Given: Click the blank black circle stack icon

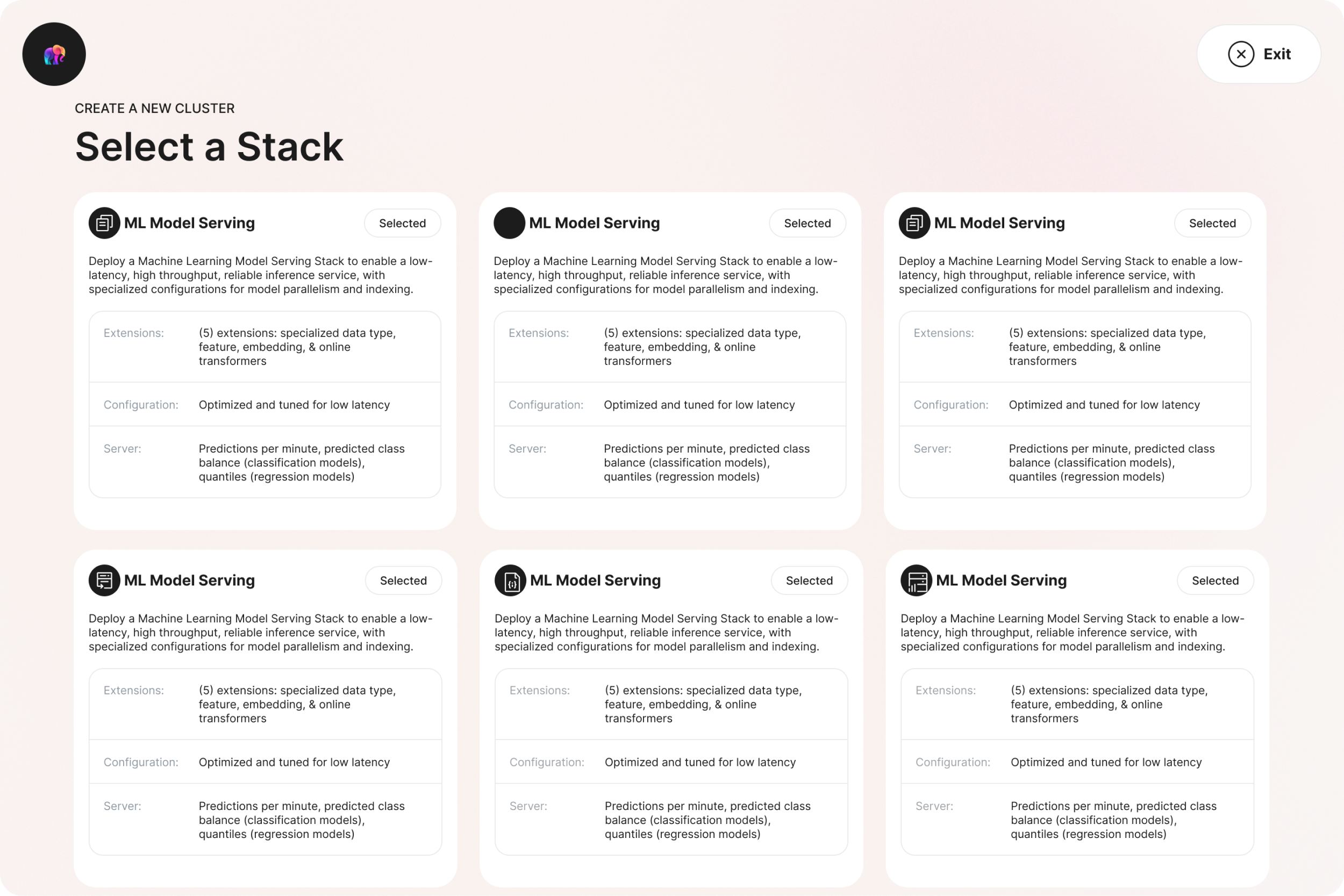Looking at the screenshot, I should point(509,223).
